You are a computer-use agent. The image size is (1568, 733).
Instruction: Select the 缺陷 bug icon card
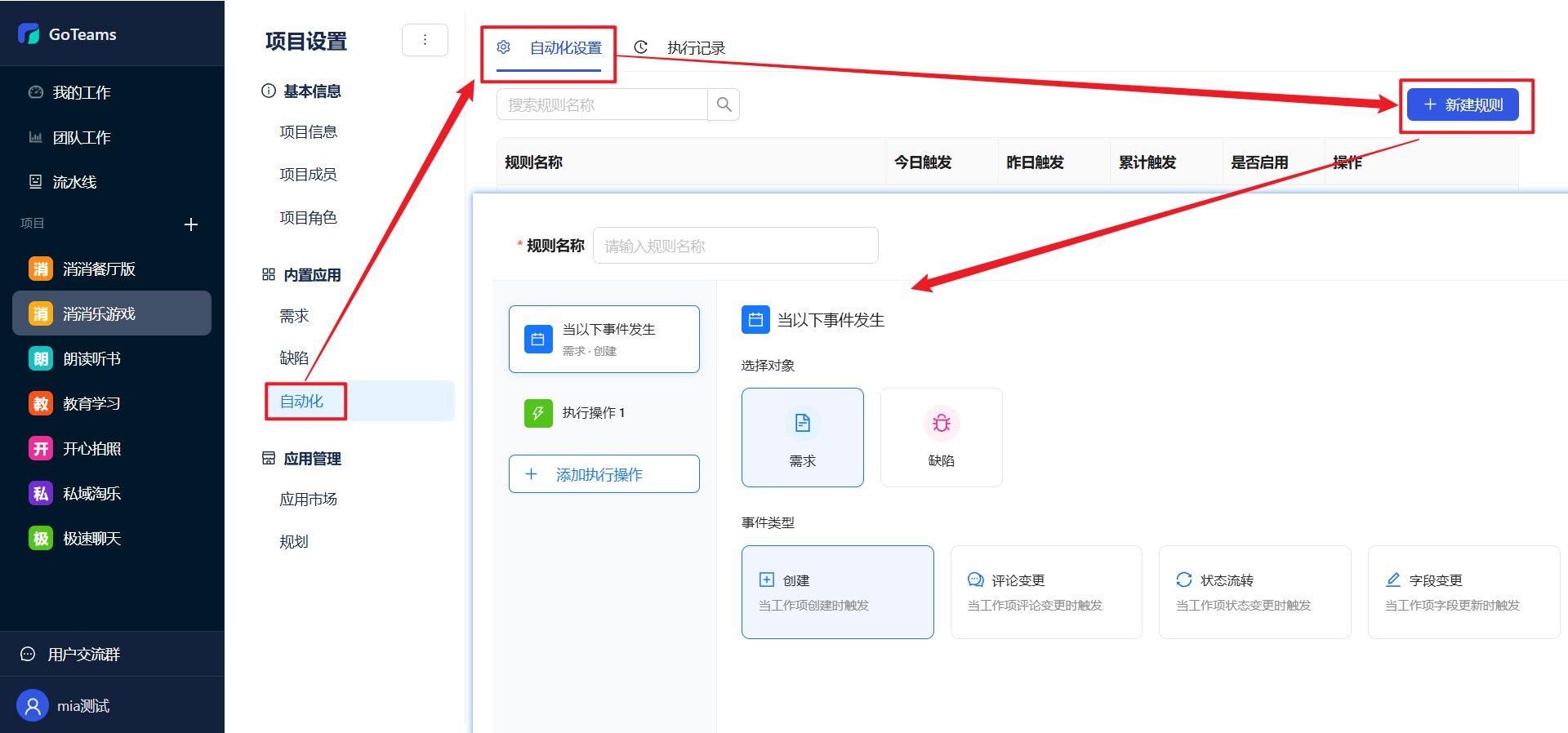point(942,438)
